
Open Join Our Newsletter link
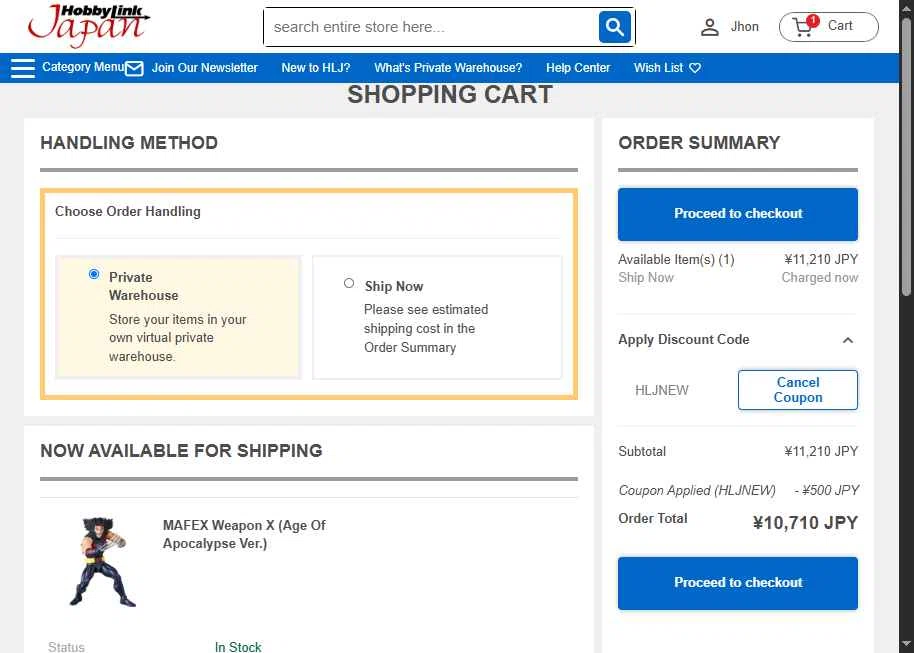click(205, 68)
